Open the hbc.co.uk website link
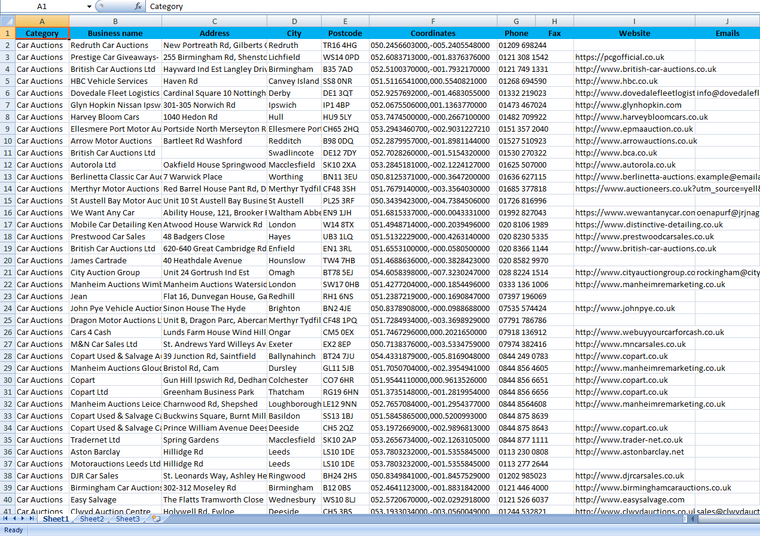This screenshot has width=760, height=536. (617, 81)
